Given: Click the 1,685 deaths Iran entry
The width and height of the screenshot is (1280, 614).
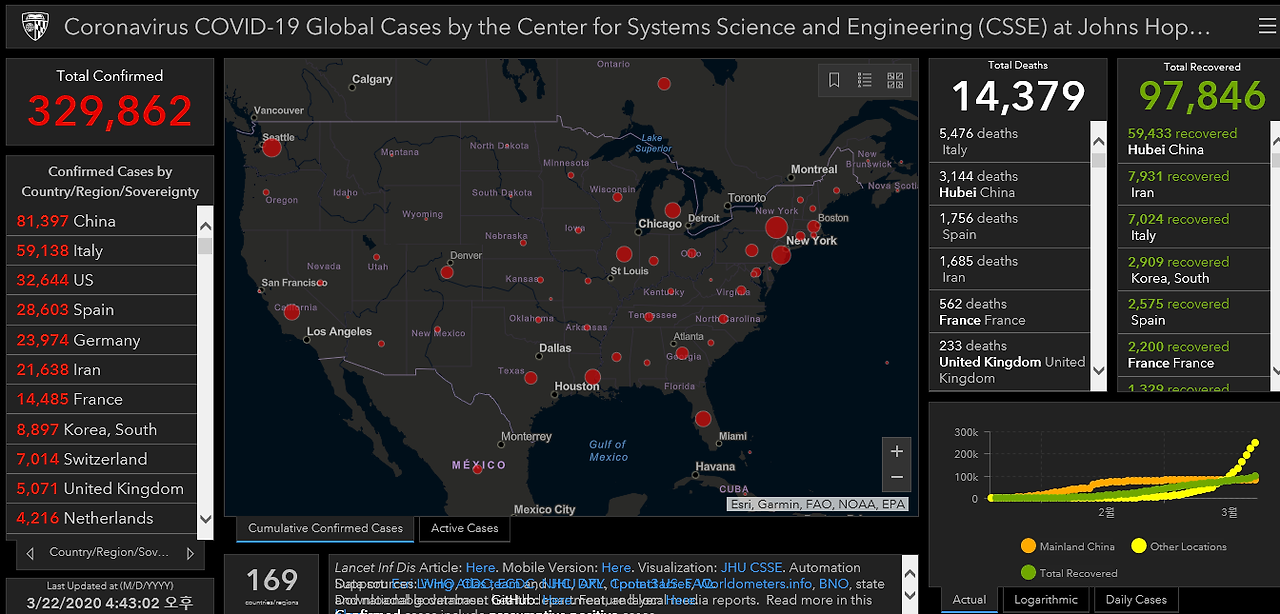Looking at the screenshot, I should point(1010,269).
